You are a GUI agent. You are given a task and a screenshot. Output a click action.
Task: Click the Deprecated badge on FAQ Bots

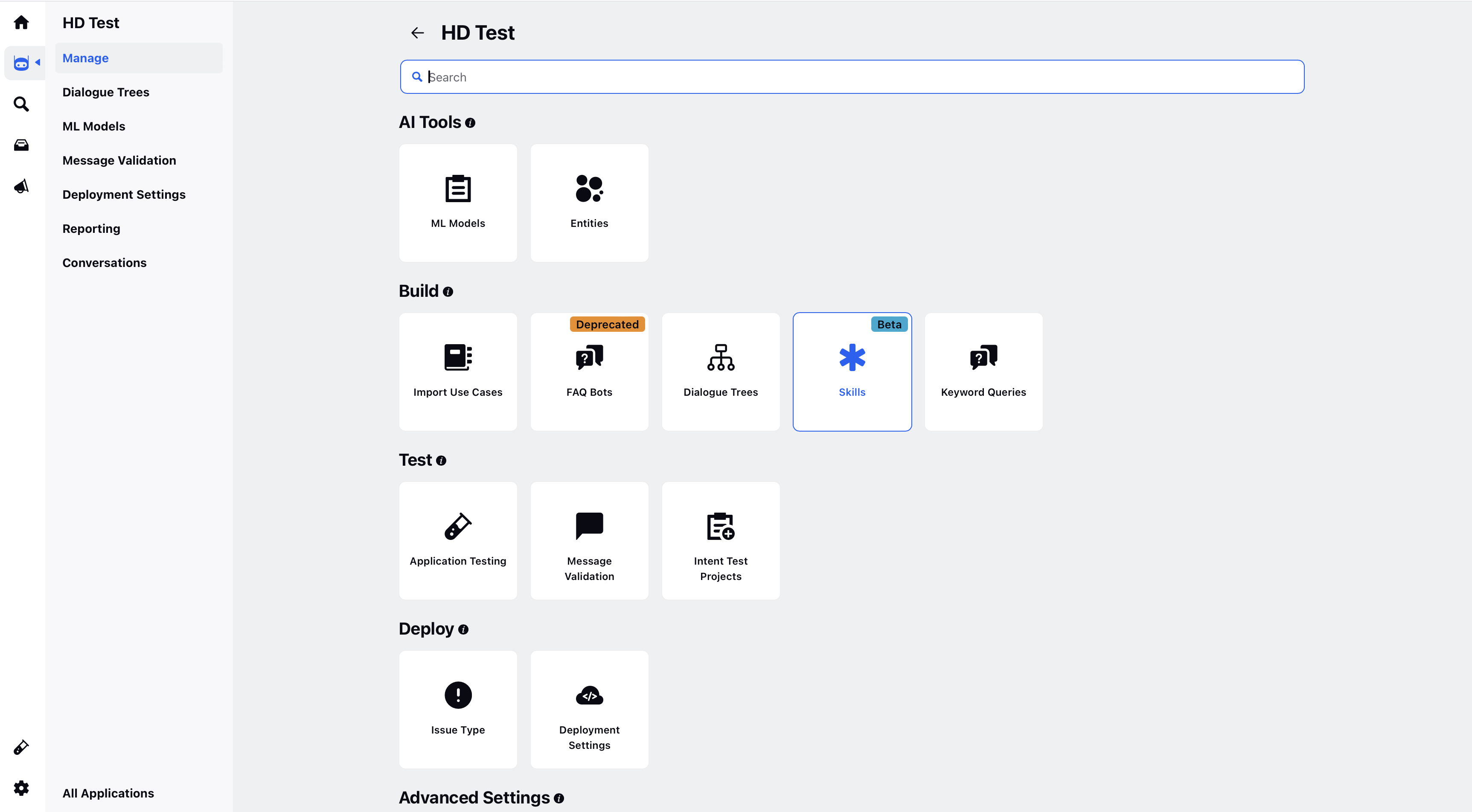pyautogui.click(x=608, y=325)
